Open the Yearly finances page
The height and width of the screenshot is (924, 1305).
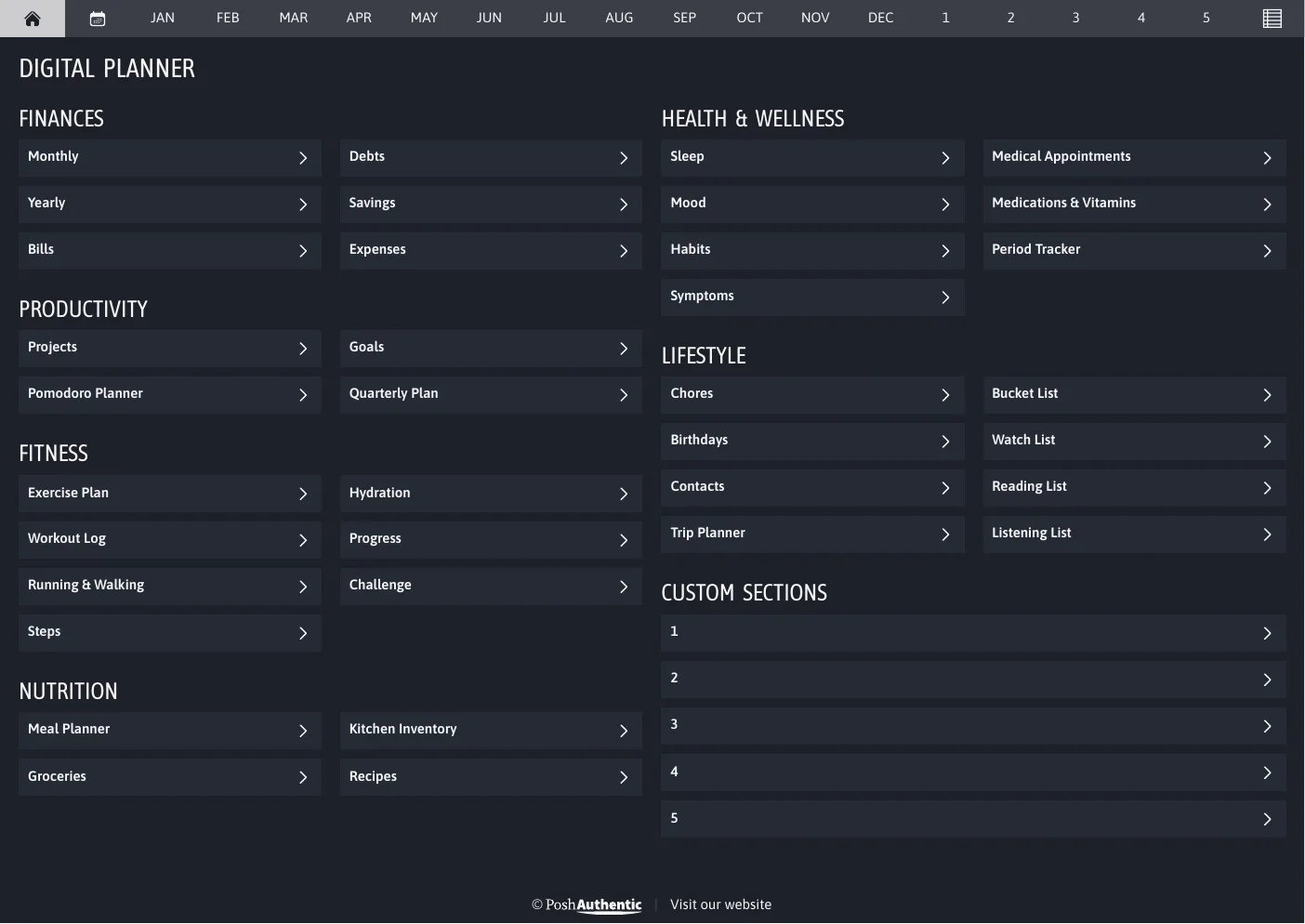coord(170,205)
